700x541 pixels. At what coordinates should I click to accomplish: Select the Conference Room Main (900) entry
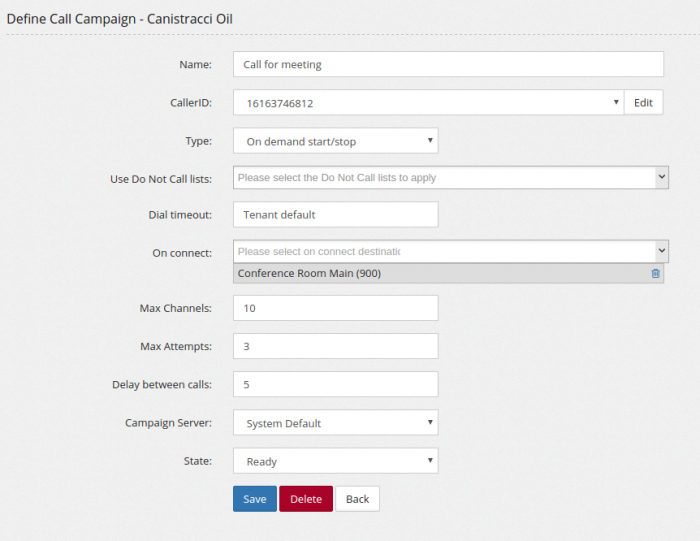pyautogui.click(x=310, y=273)
